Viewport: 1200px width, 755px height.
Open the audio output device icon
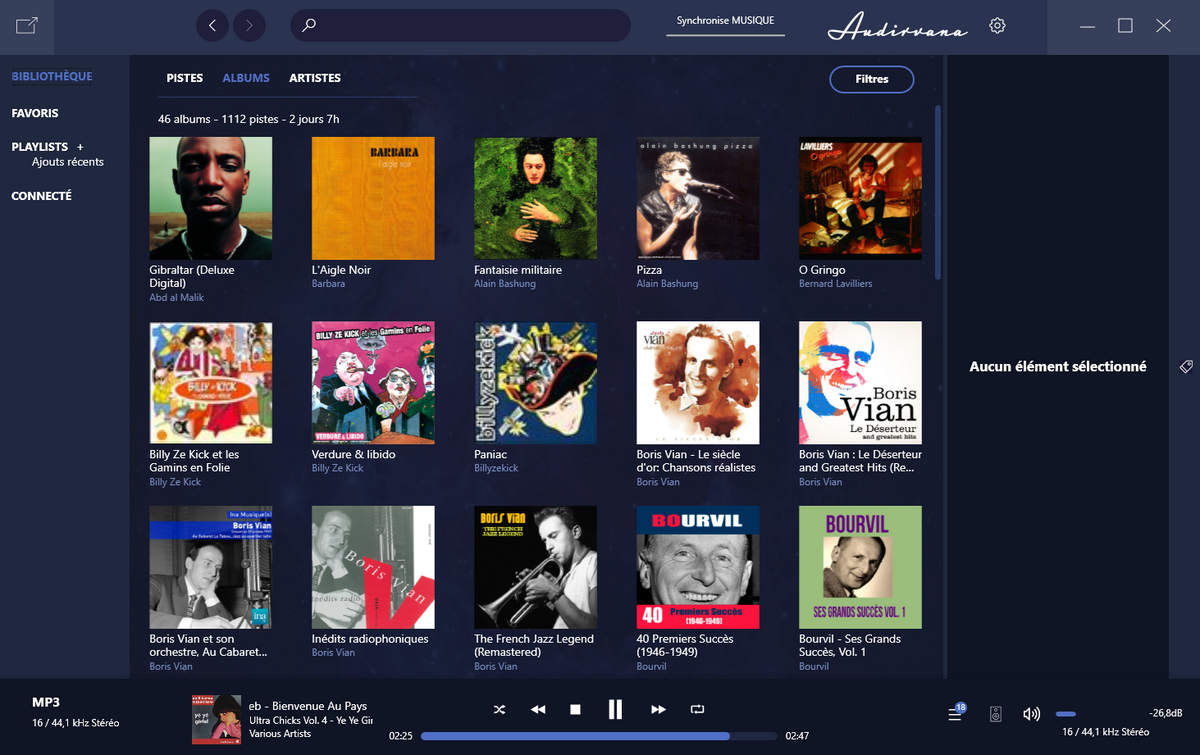click(995, 714)
